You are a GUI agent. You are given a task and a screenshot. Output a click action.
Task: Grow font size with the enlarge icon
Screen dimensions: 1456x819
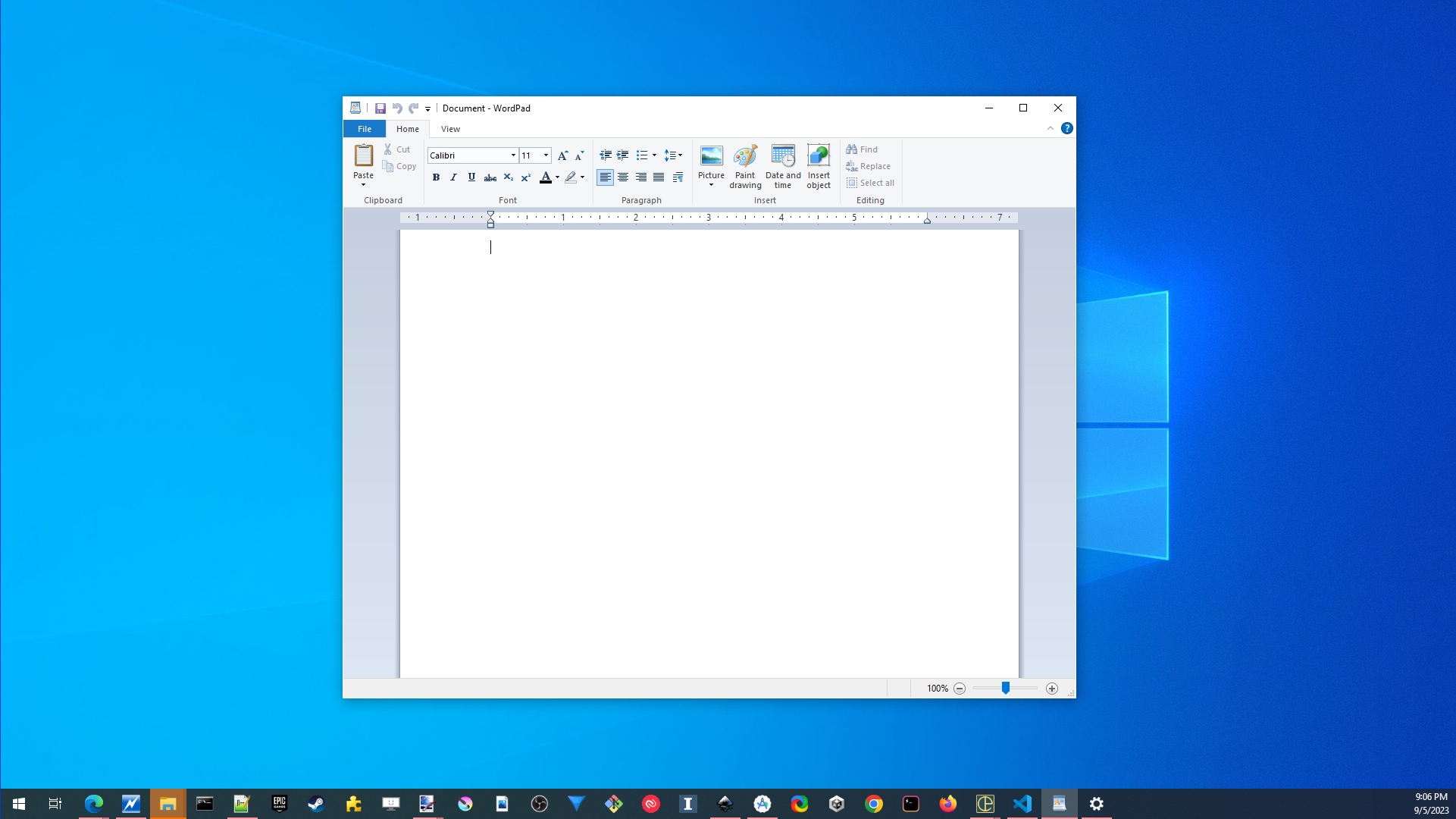pos(562,155)
